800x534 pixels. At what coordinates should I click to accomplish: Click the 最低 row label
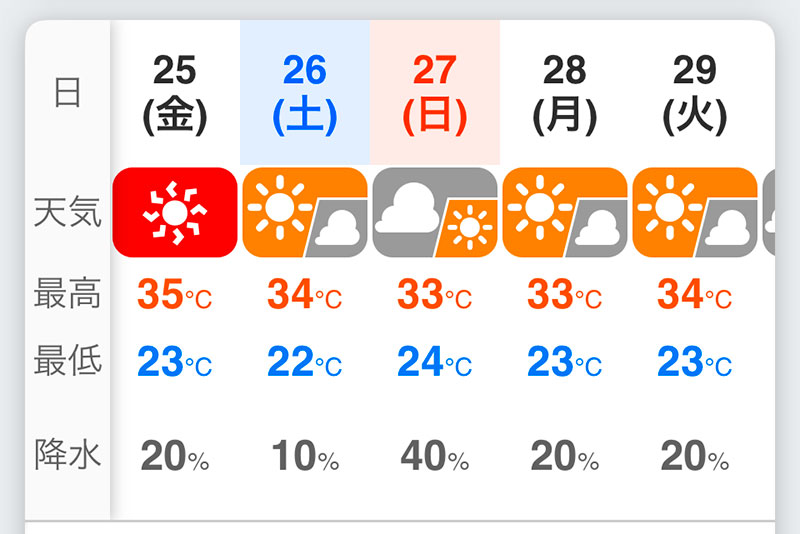[x=67, y=362]
